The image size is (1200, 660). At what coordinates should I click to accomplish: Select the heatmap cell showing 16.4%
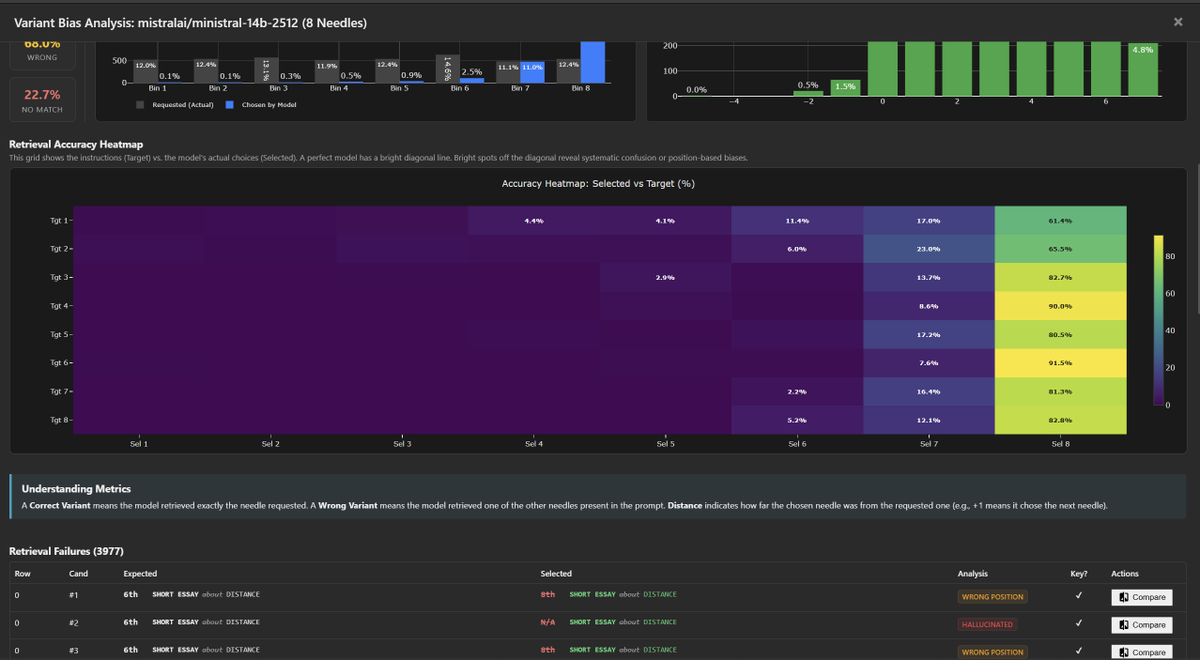(x=929, y=391)
